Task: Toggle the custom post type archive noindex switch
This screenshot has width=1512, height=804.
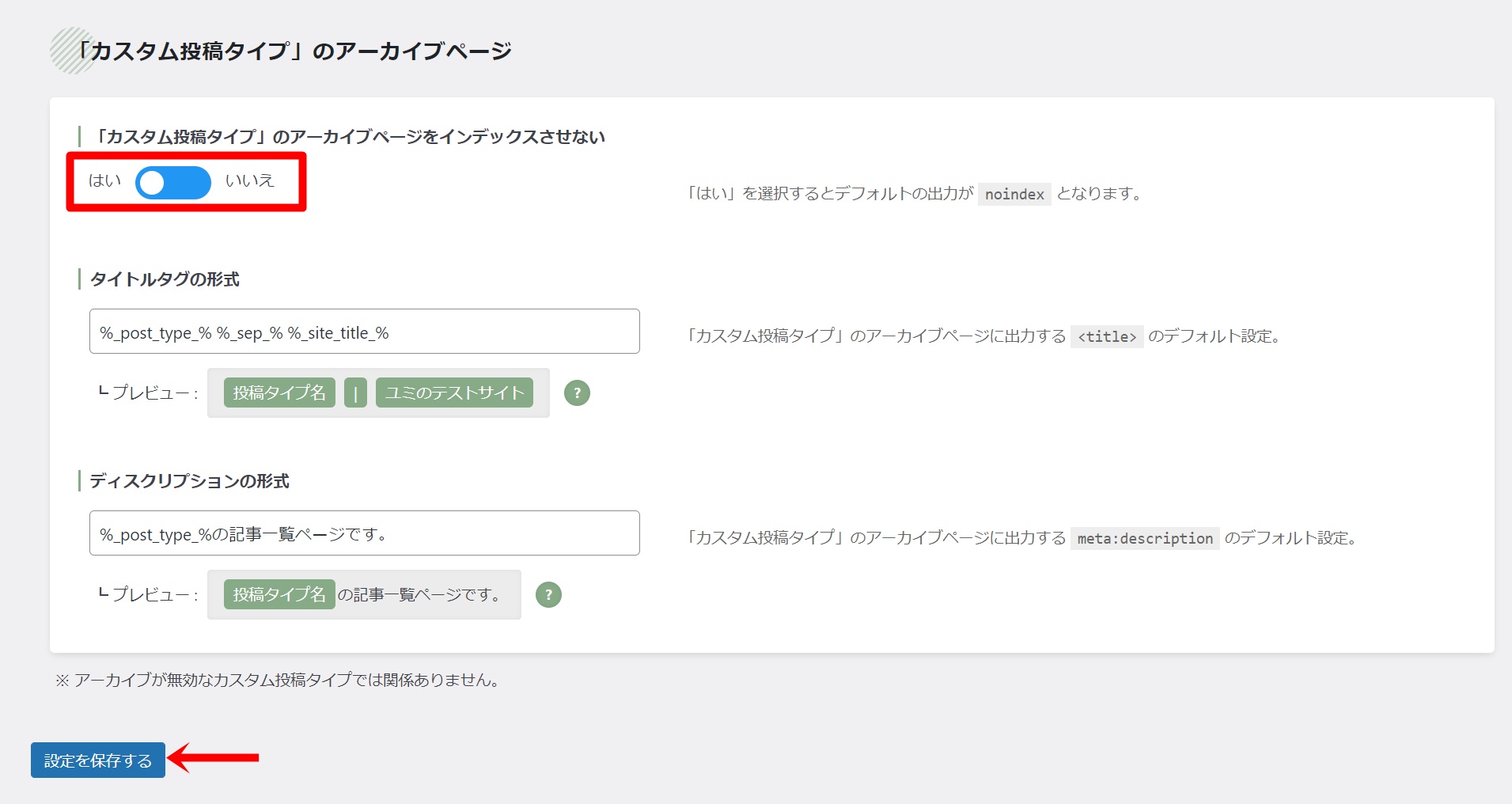Action: point(172,183)
